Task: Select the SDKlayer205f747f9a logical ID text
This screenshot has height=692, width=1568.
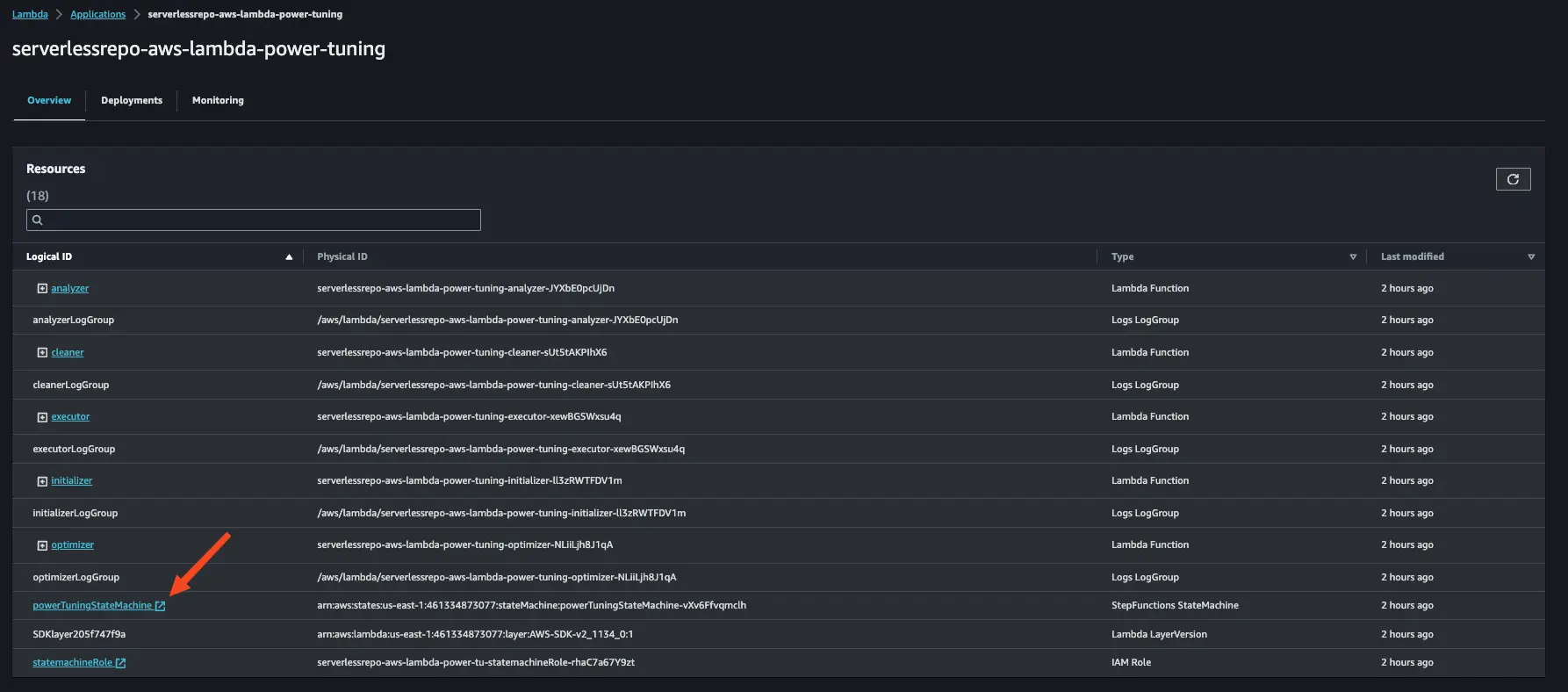Action: click(x=79, y=634)
